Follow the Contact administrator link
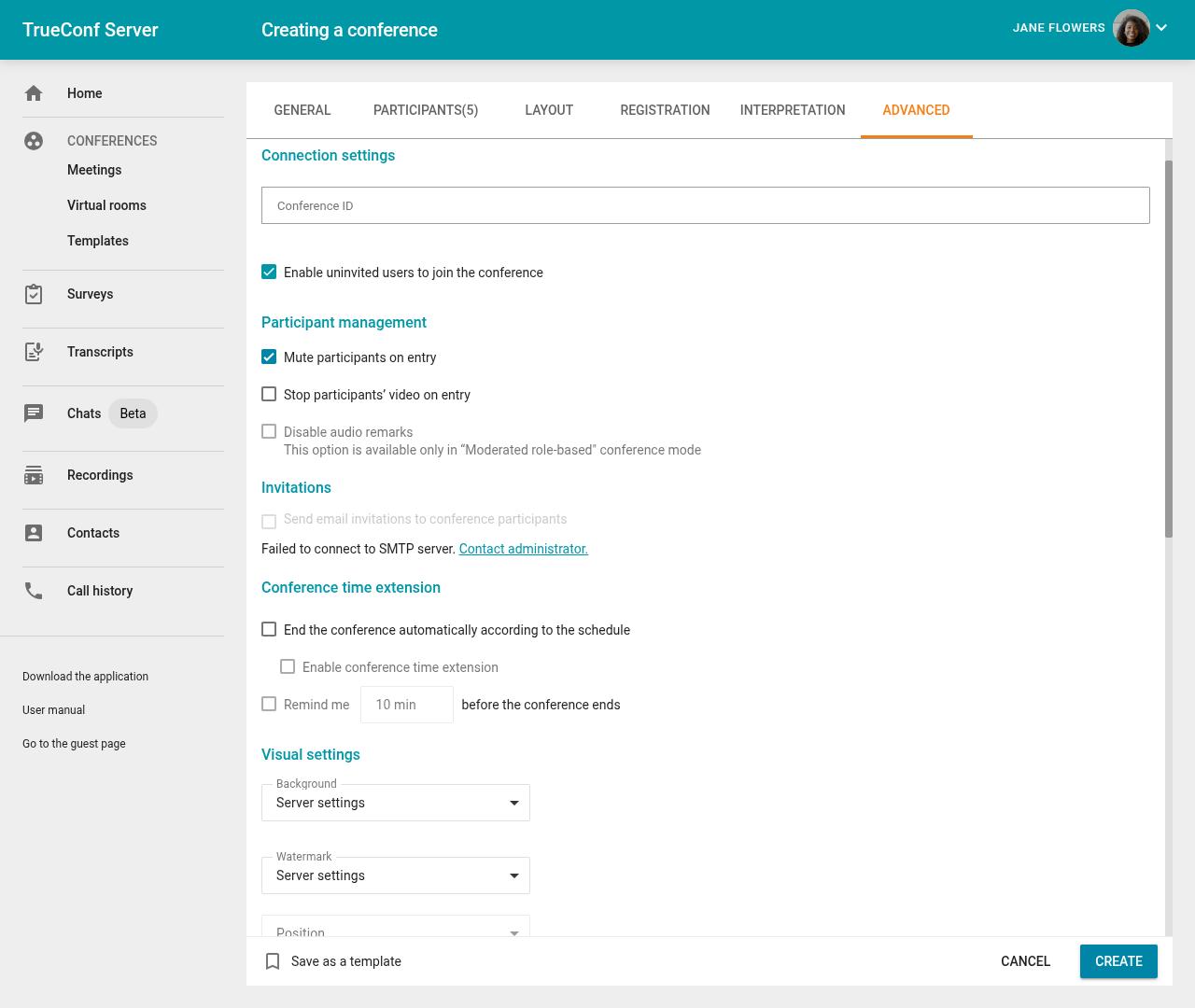Image resolution: width=1195 pixels, height=1008 pixels. [x=523, y=549]
